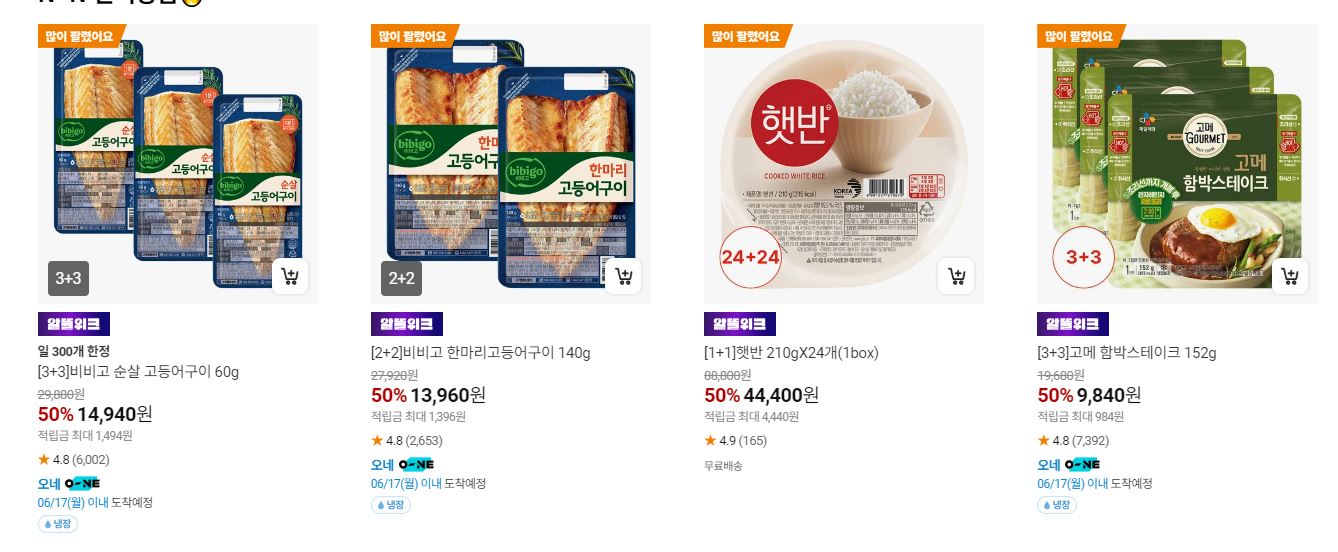Click the 냉장 tag under 순살 고등어구이
This screenshot has height=552, width=1338.
pos(58,524)
